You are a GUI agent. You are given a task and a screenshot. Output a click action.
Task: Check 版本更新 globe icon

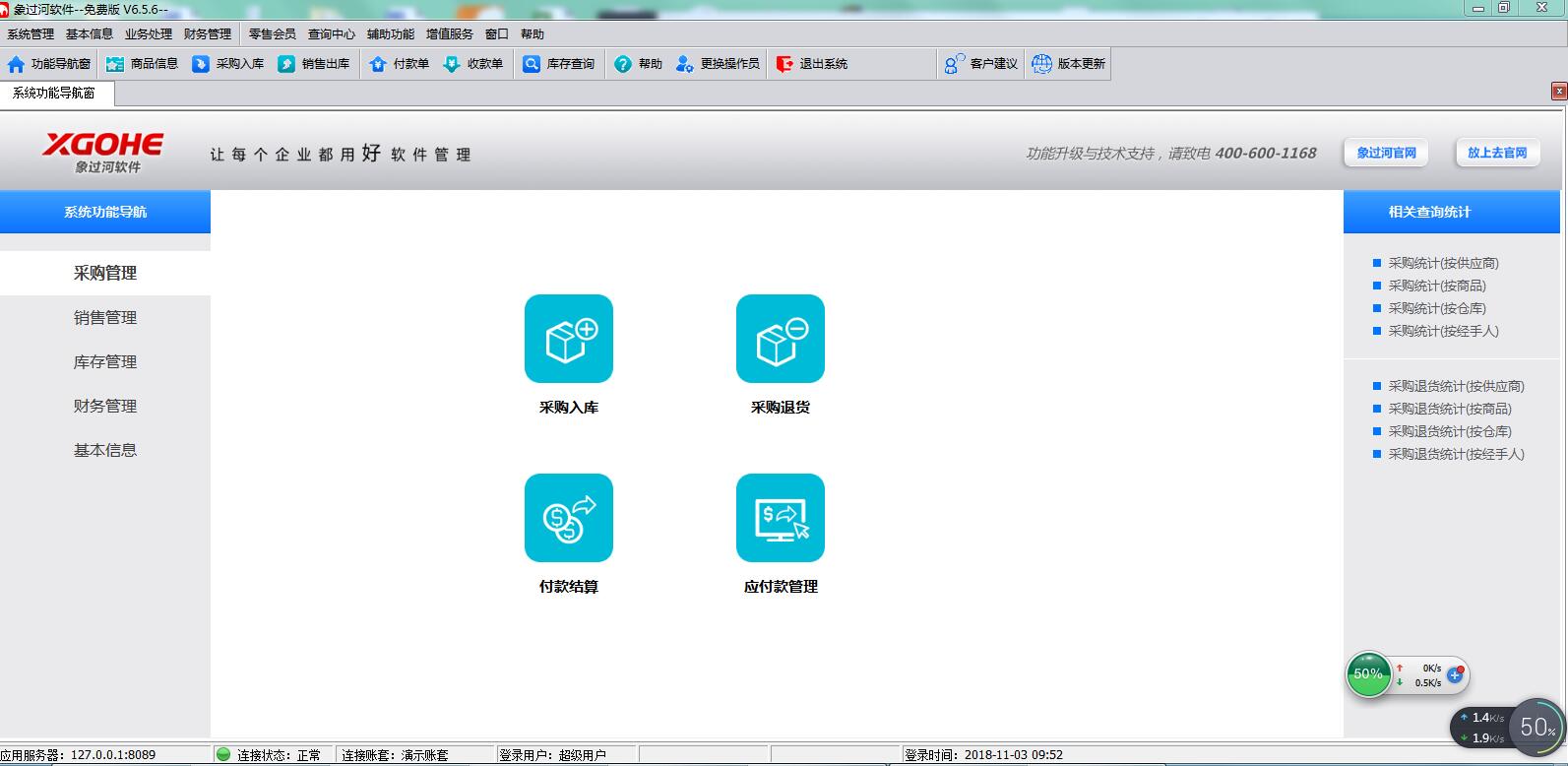(1041, 64)
